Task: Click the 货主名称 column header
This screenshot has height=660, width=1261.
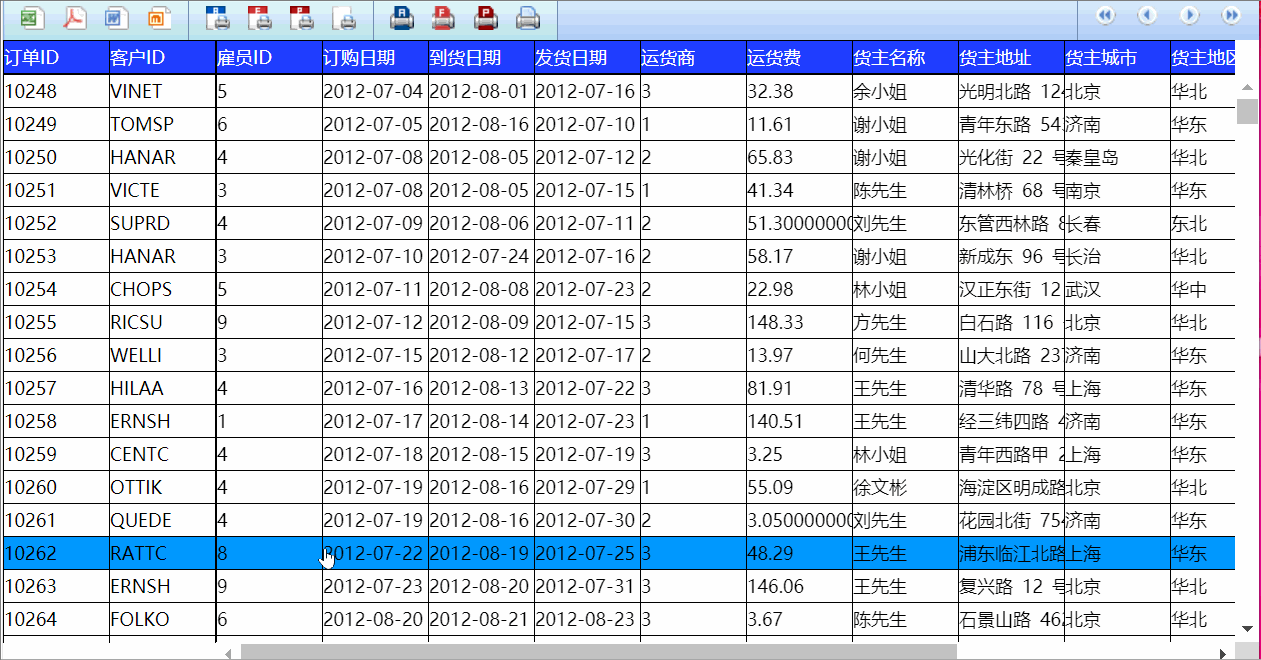Action: (905, 58)
